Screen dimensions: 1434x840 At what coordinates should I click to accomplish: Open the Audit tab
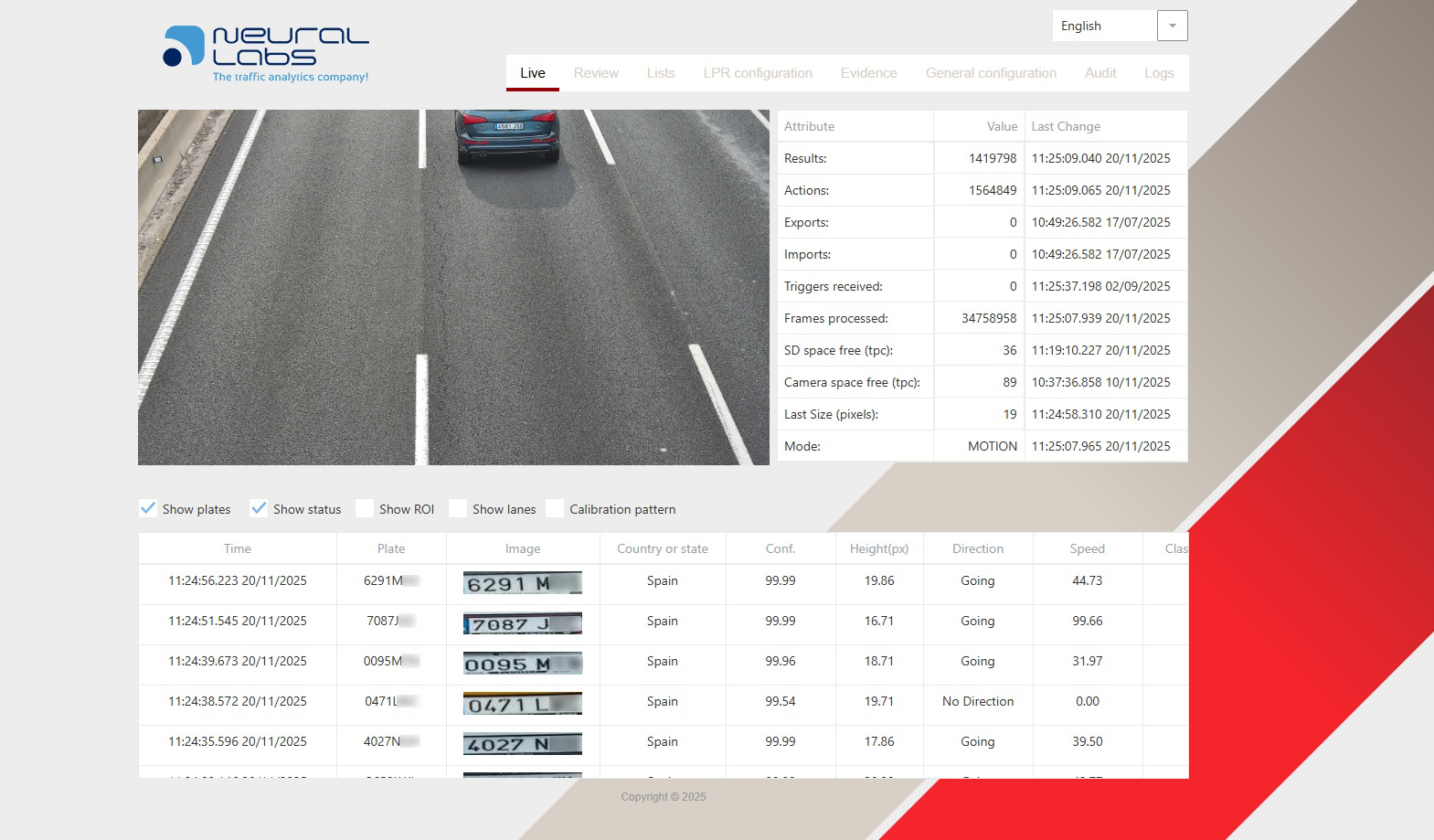coord(1100,73)
